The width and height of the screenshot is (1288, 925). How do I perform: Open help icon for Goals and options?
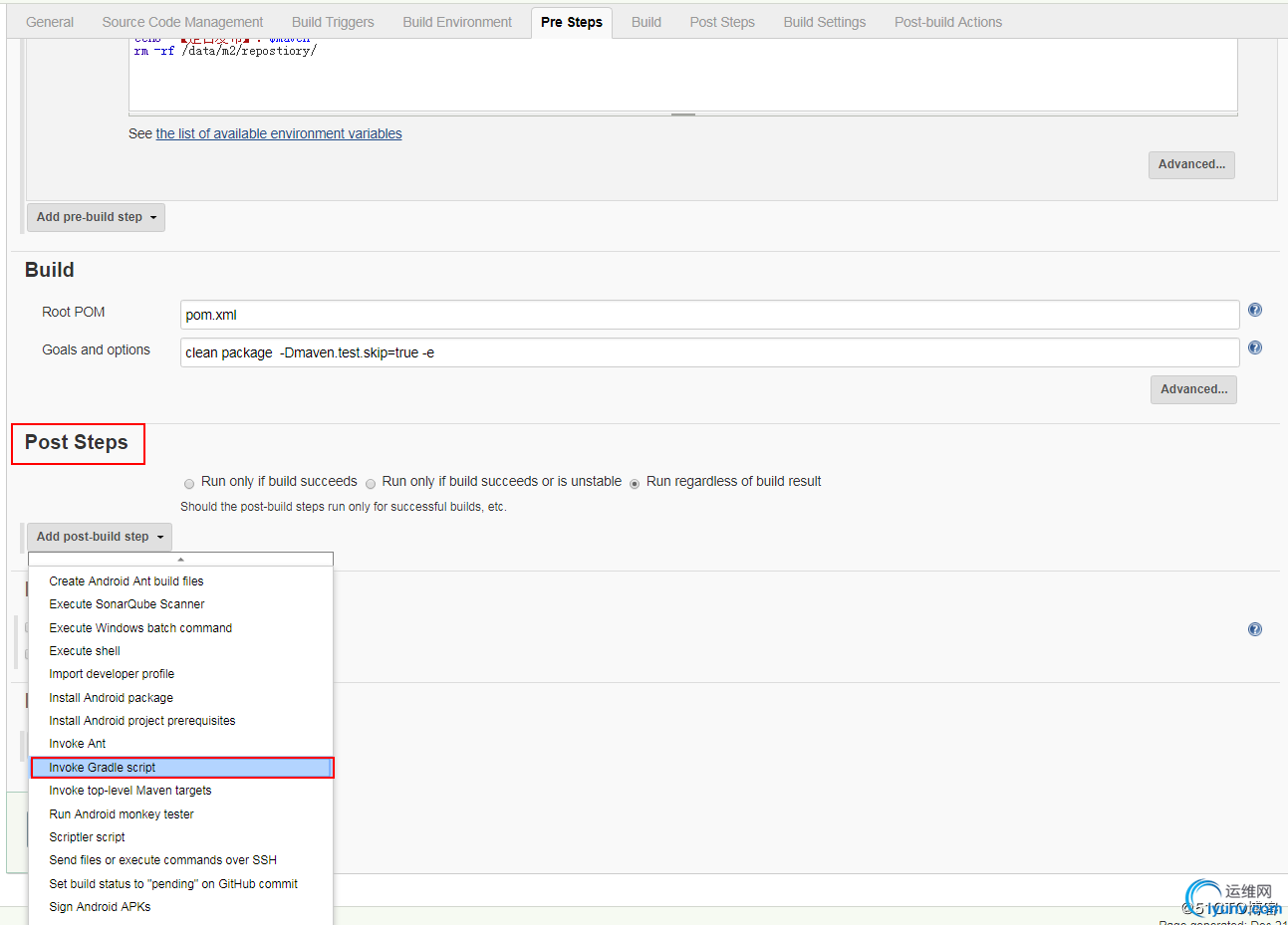[1255, 347]
